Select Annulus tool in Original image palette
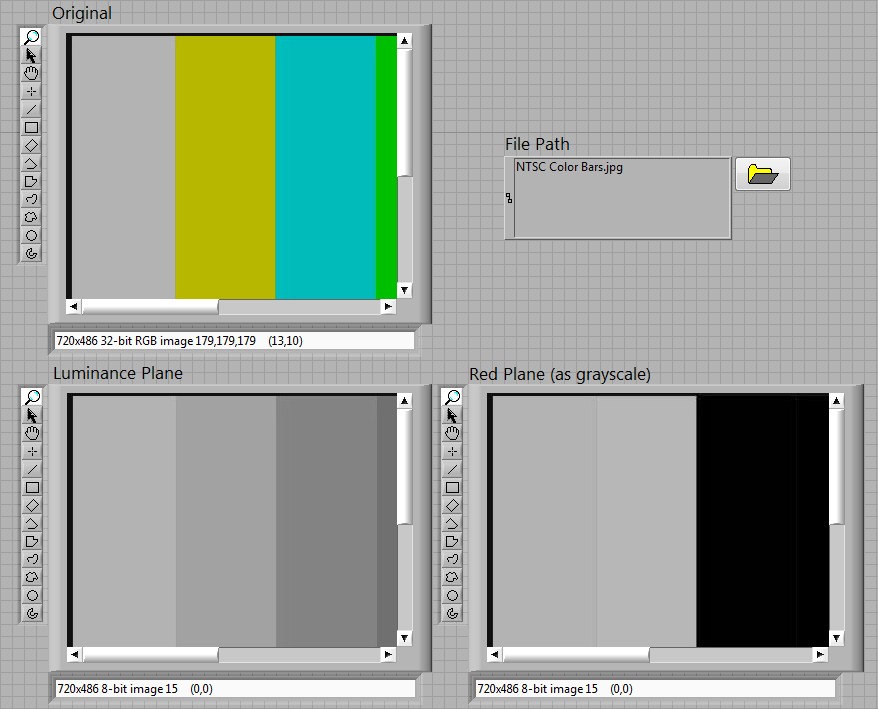 31,253
